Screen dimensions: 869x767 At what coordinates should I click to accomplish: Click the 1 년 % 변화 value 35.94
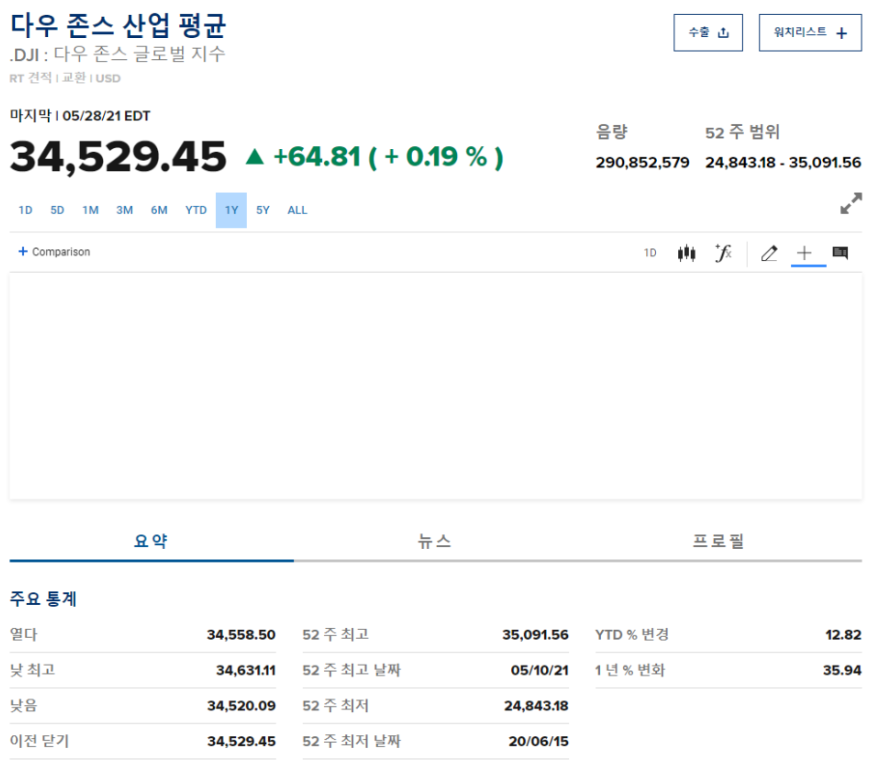click(842, 671)
